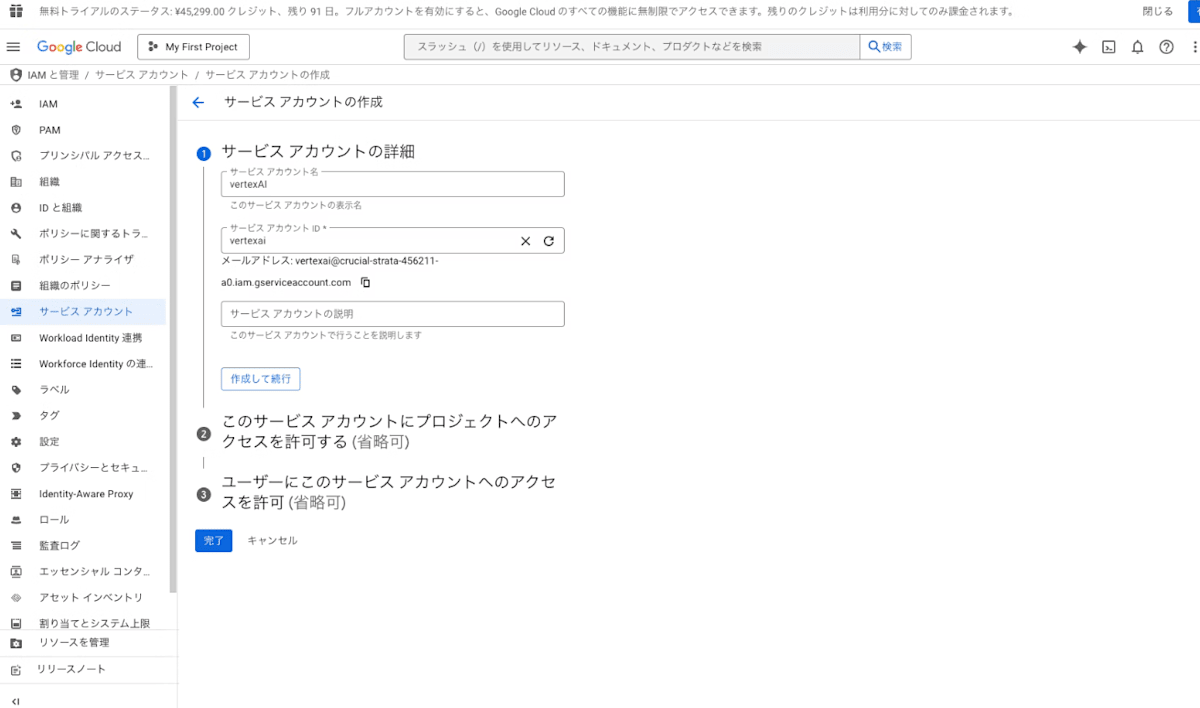Click the タグ icon in sidebar
The image size is (1200, 708).
(16, 416)
